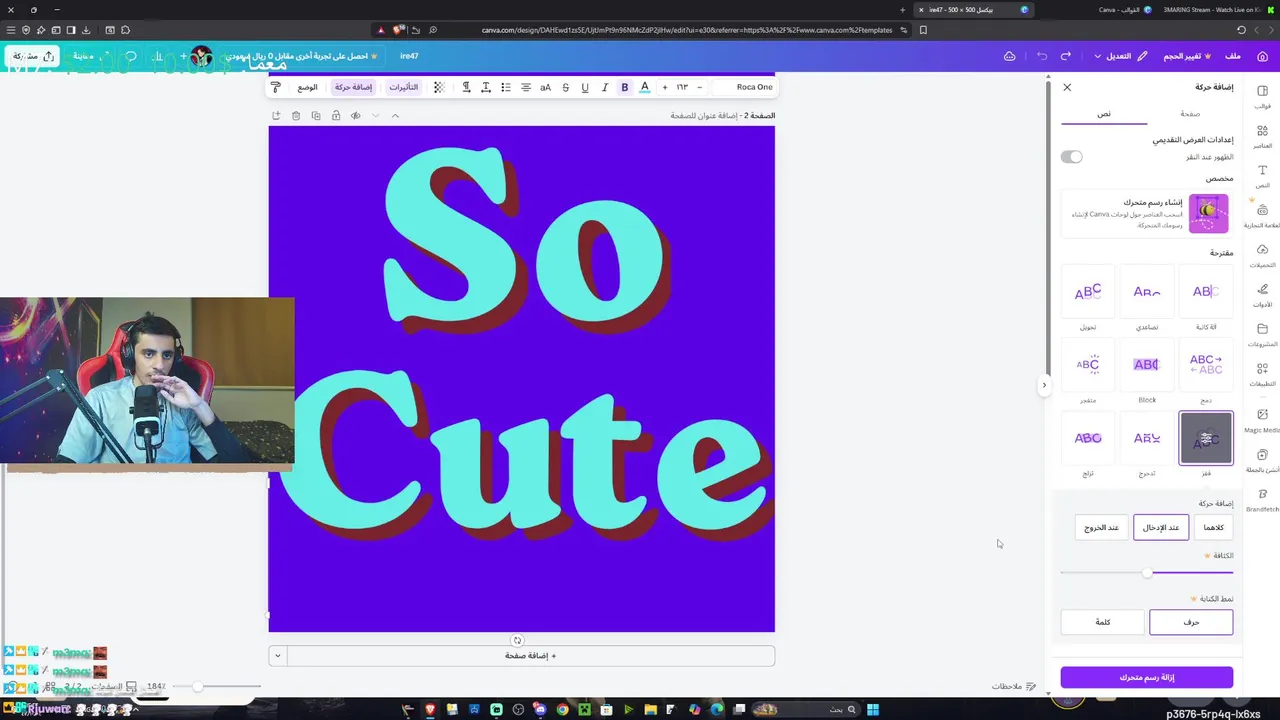The width and height of the screenshot is (1280, 720).
Task: Open the Uploads (التحميلات) sidebar panel
Action: (x=1262, y=255)
